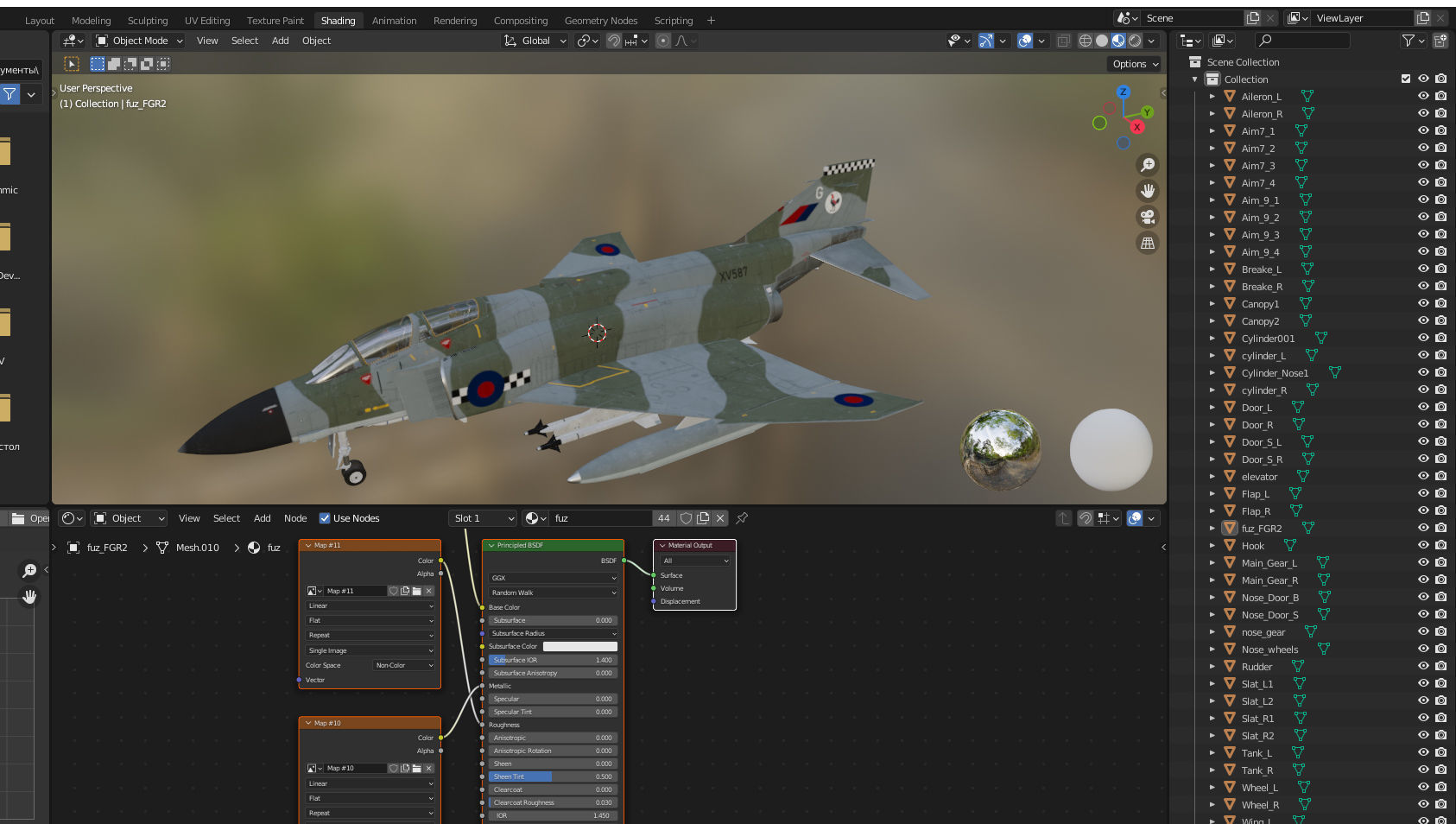Open the image file for the Map #11 node
Viewport: 1456px width, 824px height.
tap(416, 591)
